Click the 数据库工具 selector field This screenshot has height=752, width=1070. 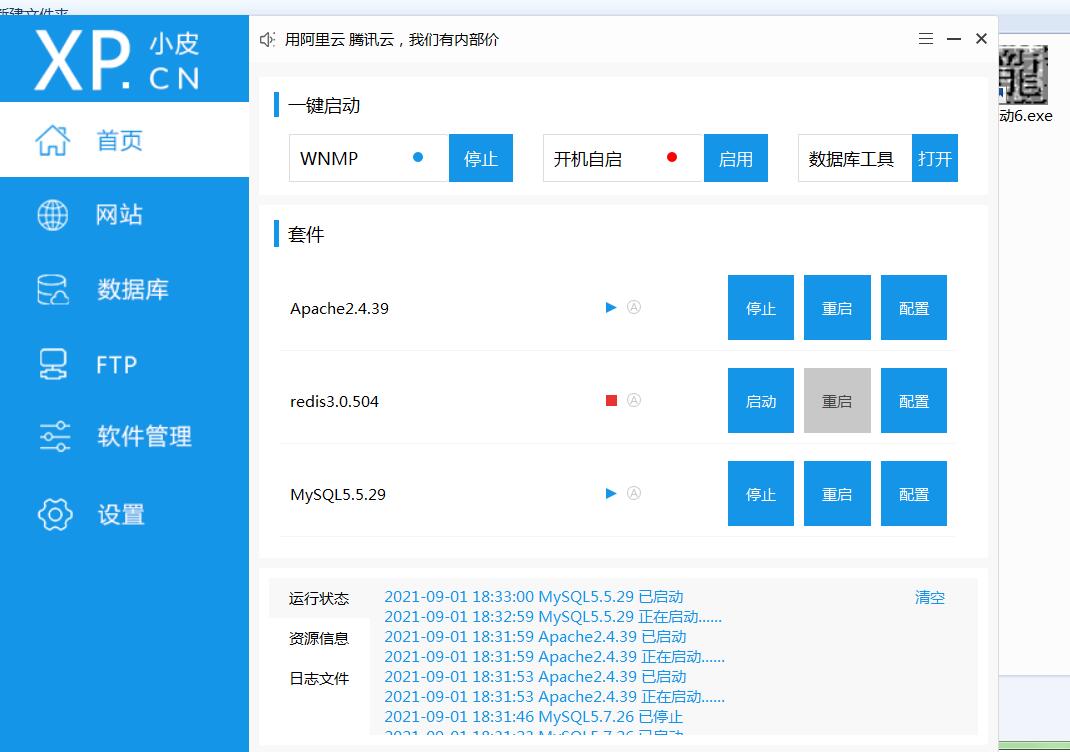[854, 158]
